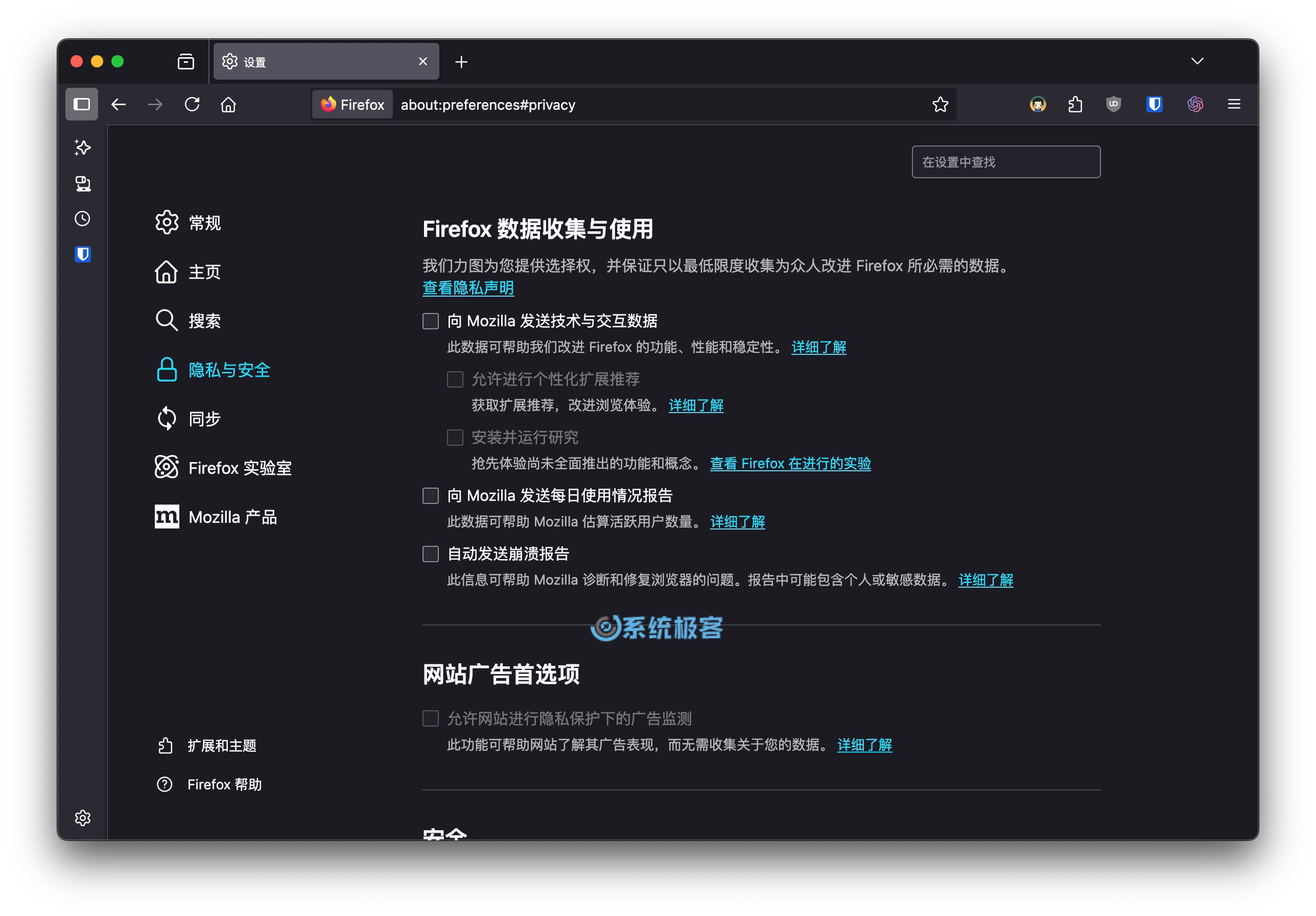
Task: Click the 网站广告首选项 heading
Action: click(x=501, y=674)
